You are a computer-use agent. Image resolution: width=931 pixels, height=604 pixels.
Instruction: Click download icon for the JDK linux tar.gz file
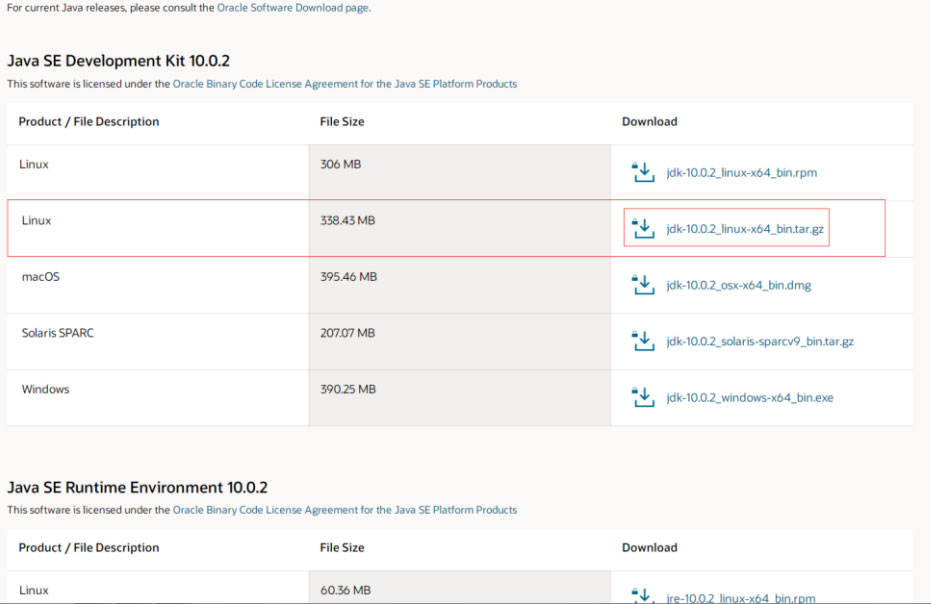coord(642,229)
